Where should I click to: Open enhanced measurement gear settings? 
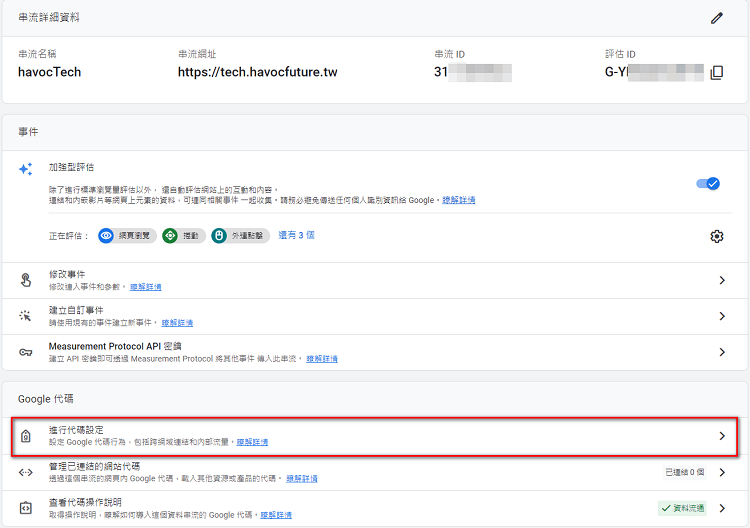point(716,236)
